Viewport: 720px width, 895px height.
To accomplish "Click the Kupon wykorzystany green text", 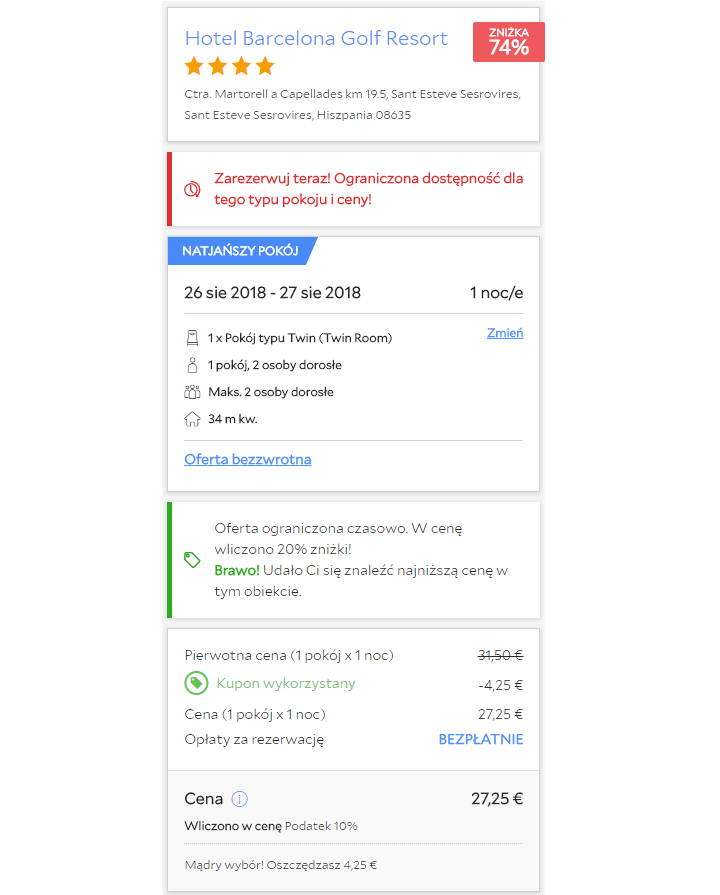I will 286,683.
